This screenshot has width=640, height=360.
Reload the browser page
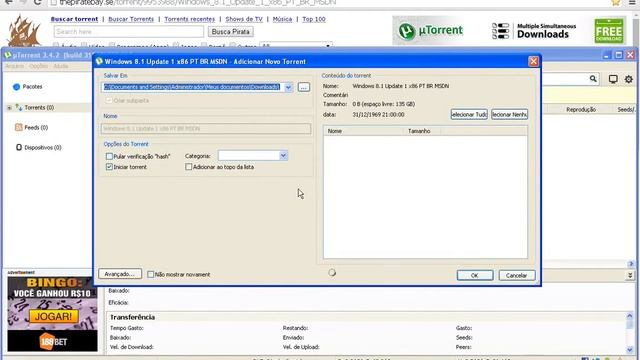(37, 2)
